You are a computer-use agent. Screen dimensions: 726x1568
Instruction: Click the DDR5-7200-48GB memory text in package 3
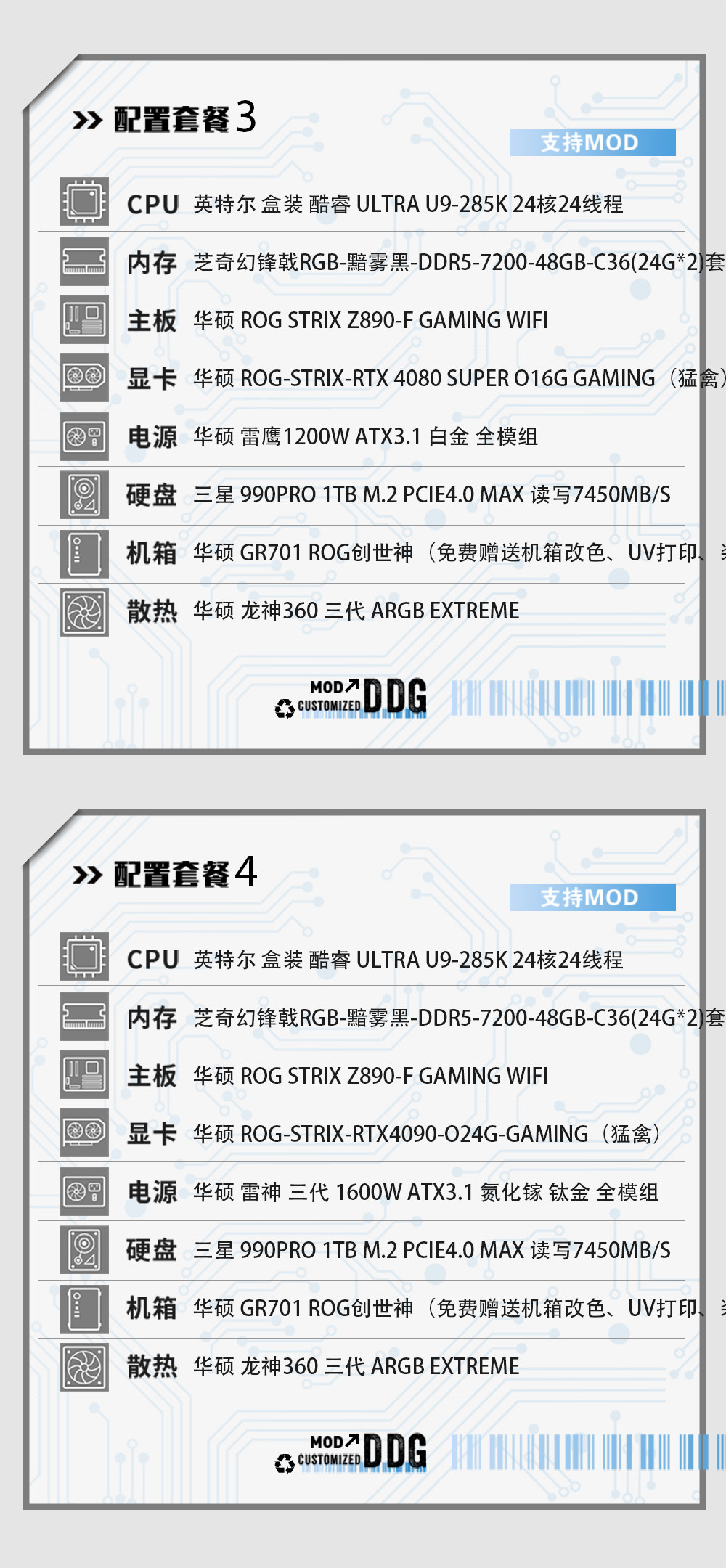coord(459,262)
